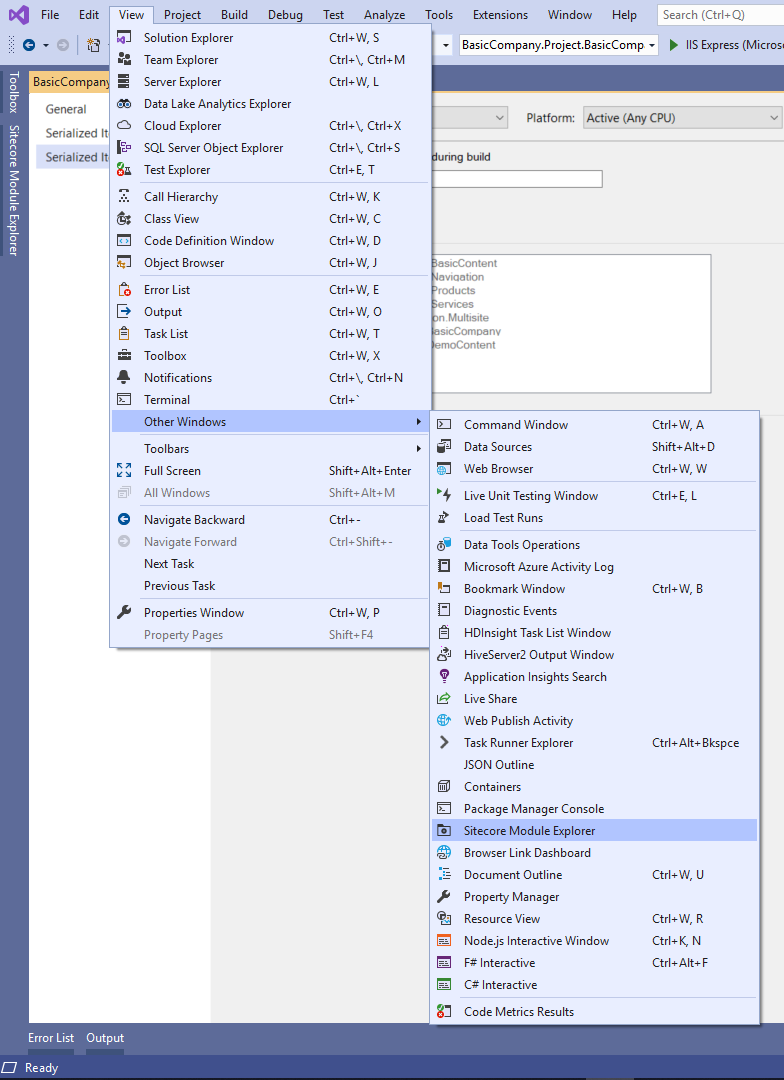Open the navigate backward history dropdown arrow

[46, 45]
